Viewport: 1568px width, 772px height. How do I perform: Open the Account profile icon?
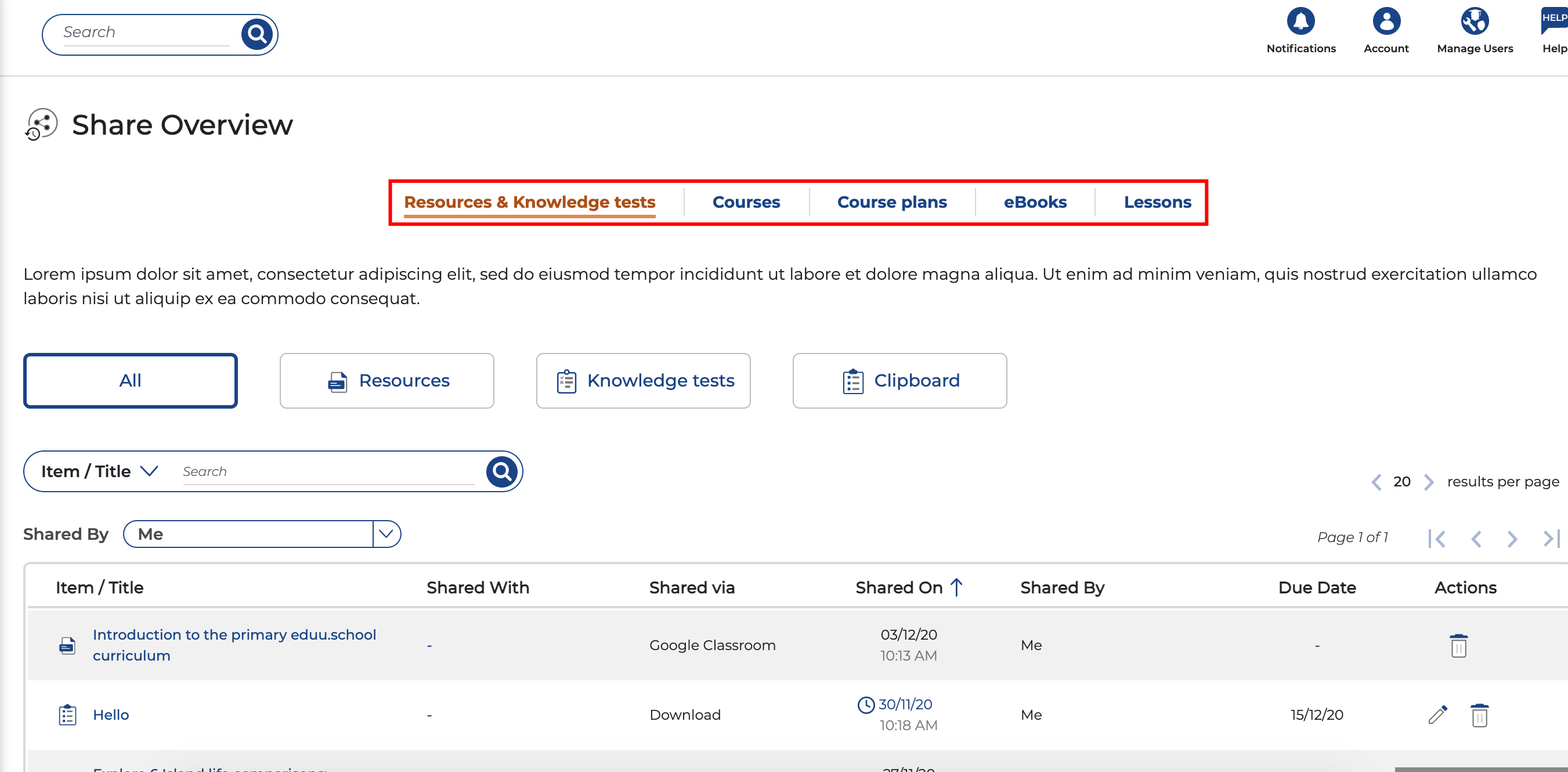tap(1386, 22)
